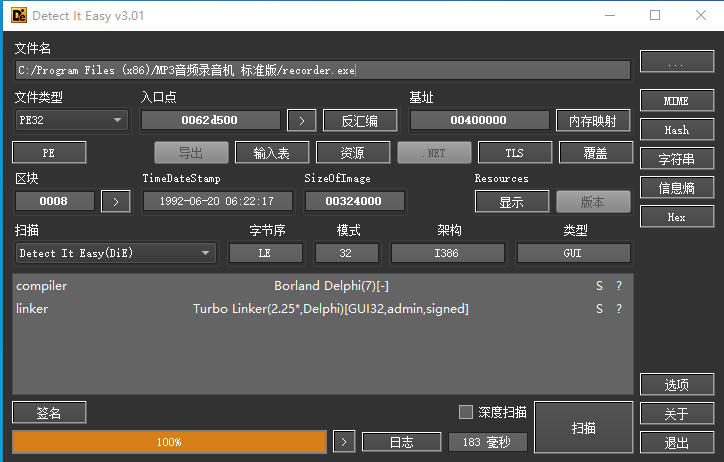Click the Detect It Easy title bar icon
Viewport: 724px width, 462px height.
click(x=19, y=15)
